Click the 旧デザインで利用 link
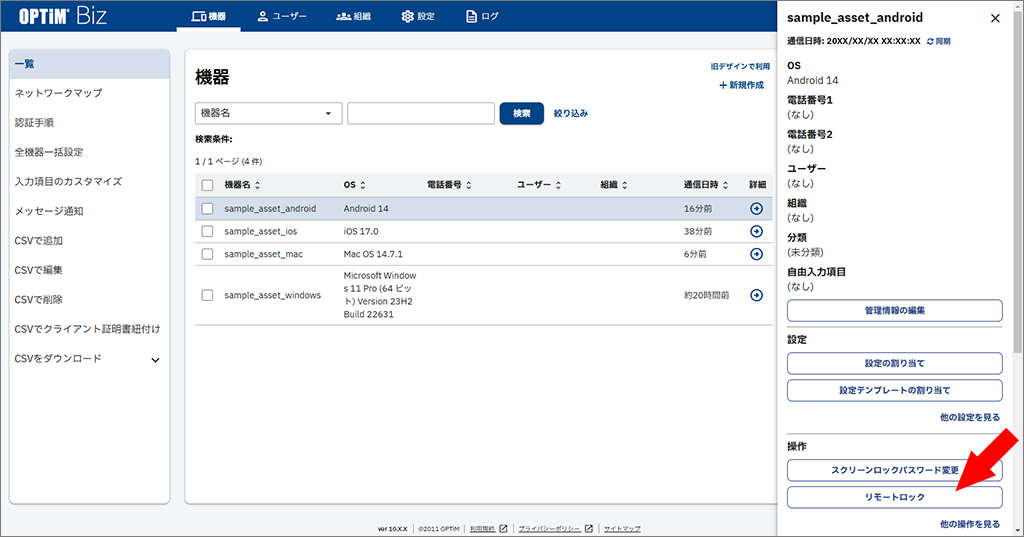This screenshot has height=537, width=1024. [740, 67]
